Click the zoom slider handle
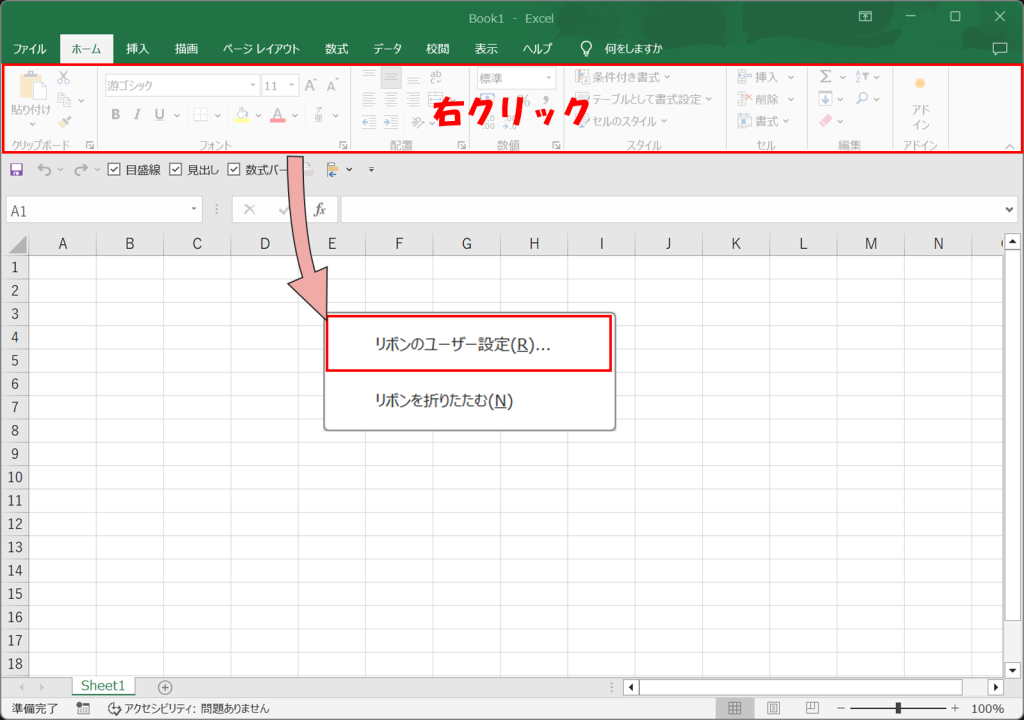Screen dimensions: 1024x720 pos(898,708)
